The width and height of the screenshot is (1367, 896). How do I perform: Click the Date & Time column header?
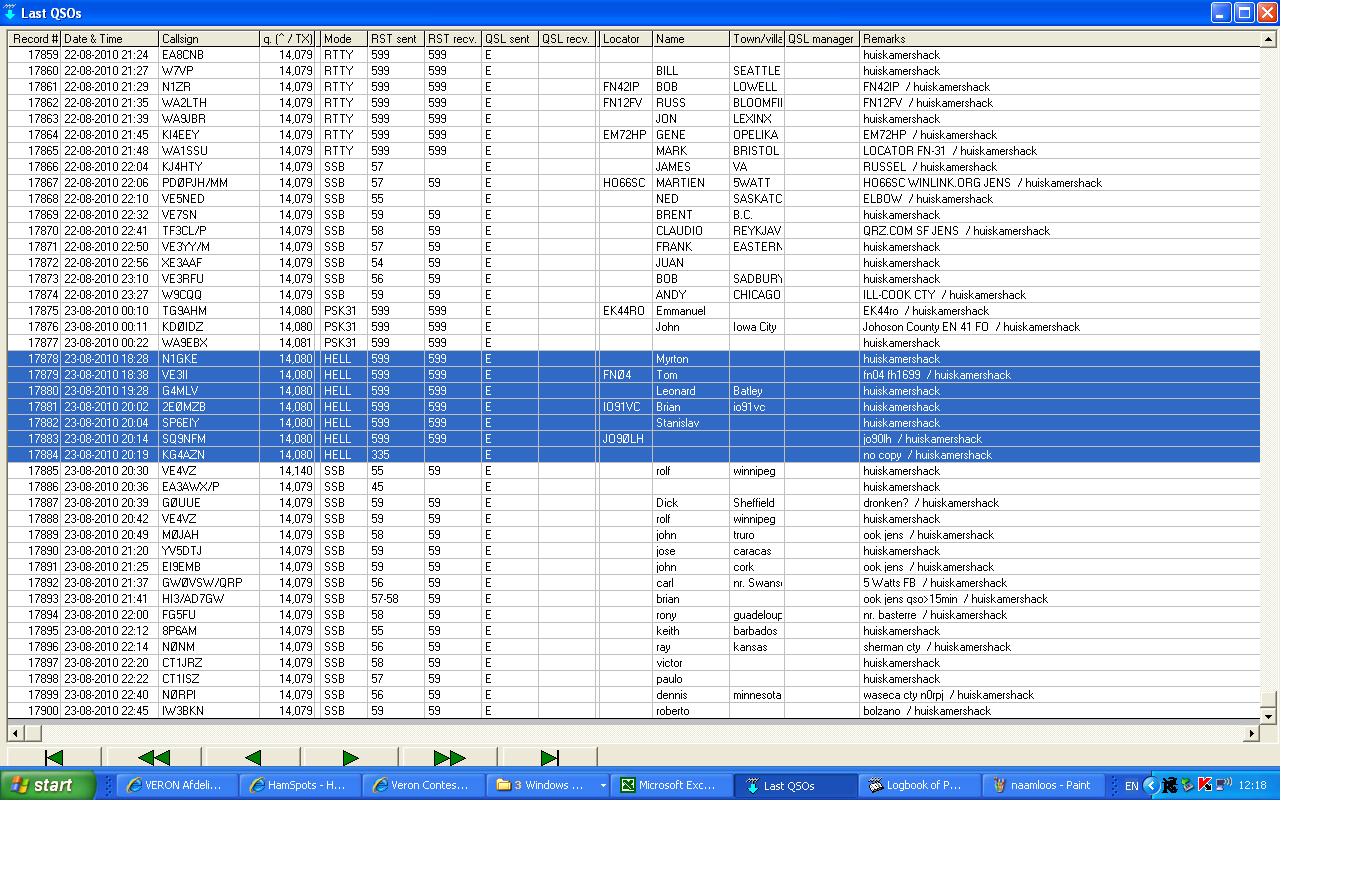[x=109, y=39]
